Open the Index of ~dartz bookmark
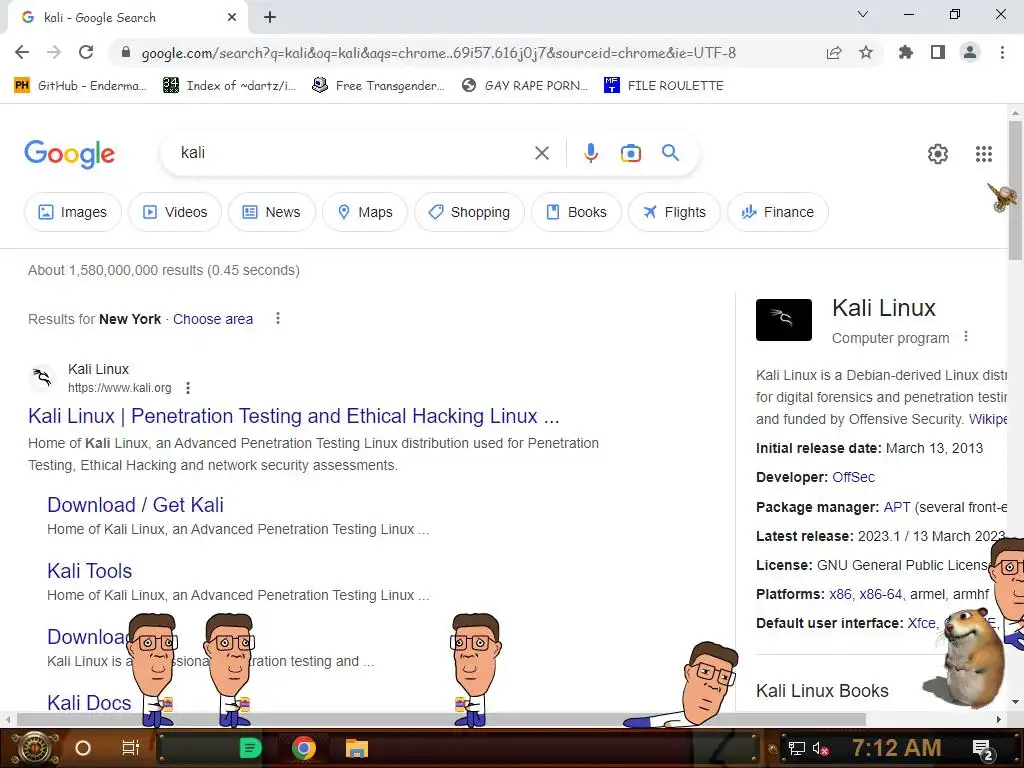This screenshot has height=768, width=1024. tap(229, 86)
